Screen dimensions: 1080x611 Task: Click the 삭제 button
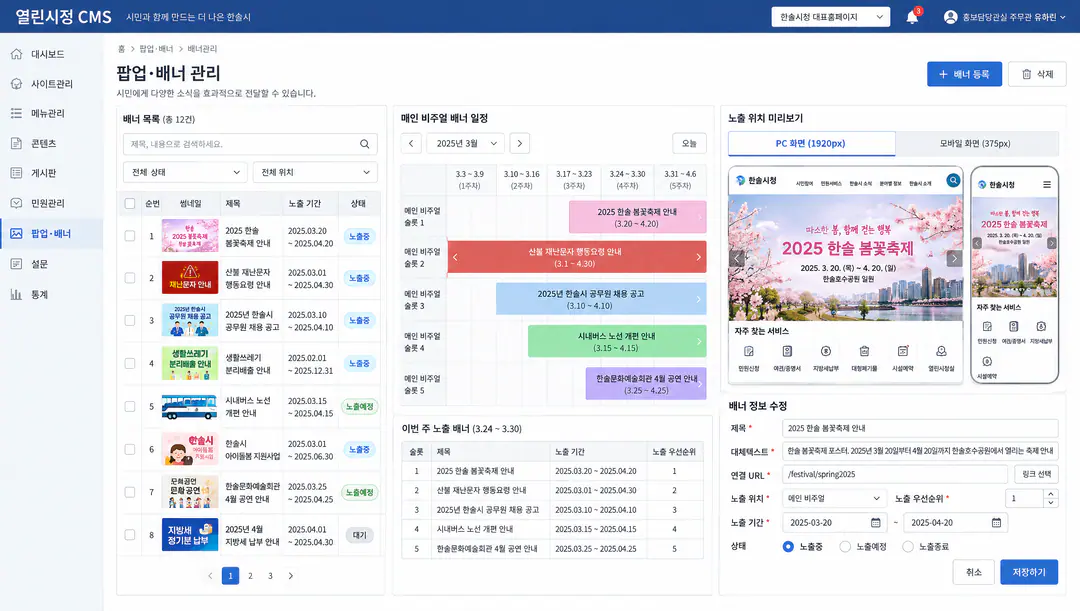[x=1037, y=74]
